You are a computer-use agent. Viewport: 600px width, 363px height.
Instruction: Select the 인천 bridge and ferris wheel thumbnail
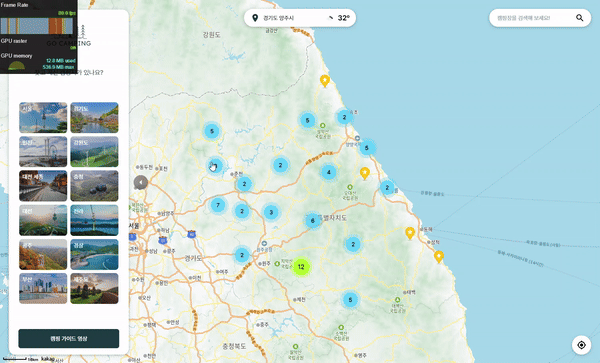coord(43,151)
